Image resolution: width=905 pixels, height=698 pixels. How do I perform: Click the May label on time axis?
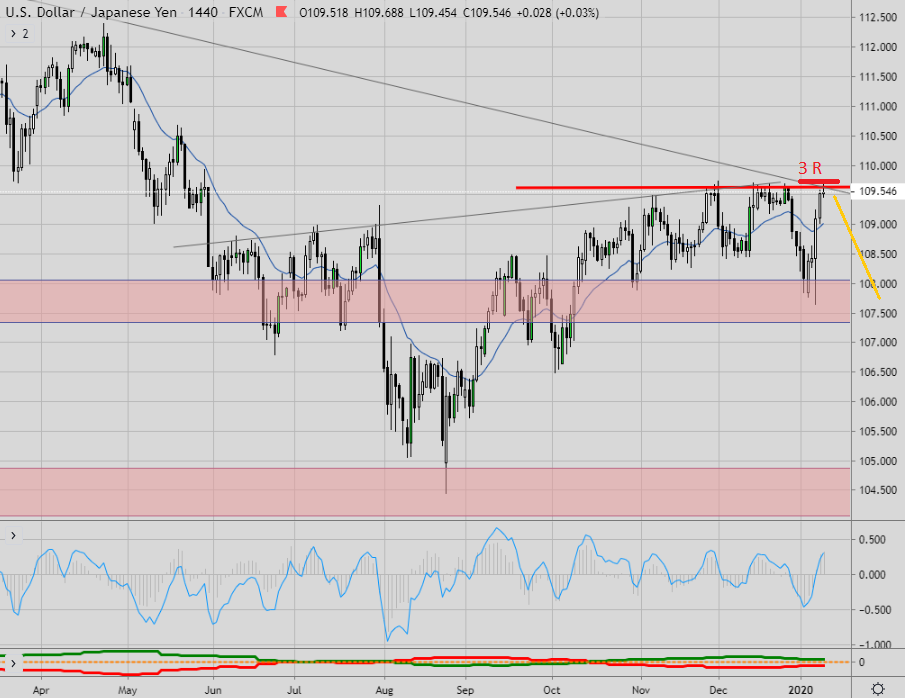[127, 690]
